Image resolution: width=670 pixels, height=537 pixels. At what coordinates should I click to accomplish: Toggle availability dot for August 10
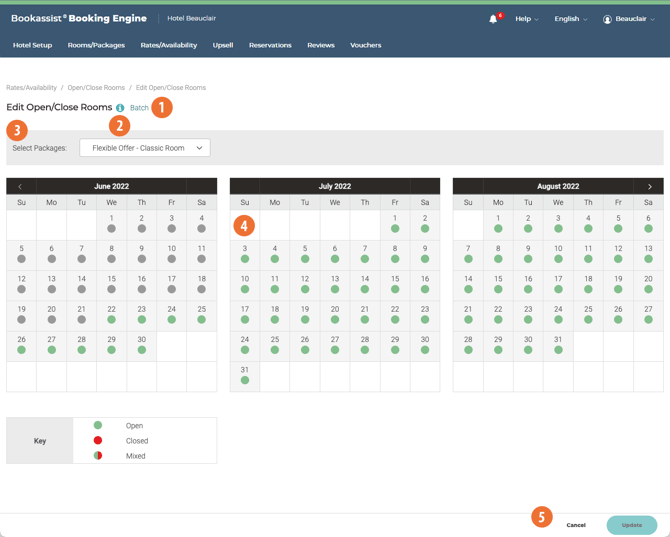coord(558,259)
